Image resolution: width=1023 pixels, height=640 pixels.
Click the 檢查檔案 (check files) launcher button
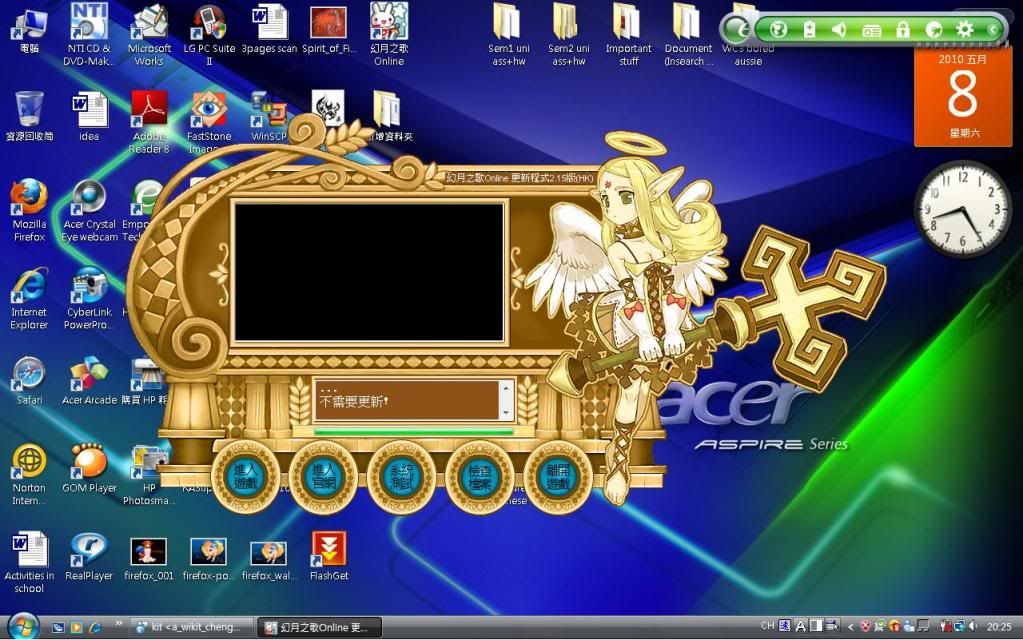480,477
